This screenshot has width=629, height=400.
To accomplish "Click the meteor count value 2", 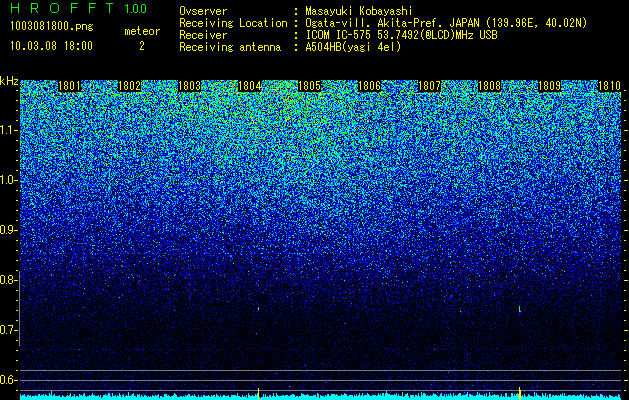I will pos(142,46).
